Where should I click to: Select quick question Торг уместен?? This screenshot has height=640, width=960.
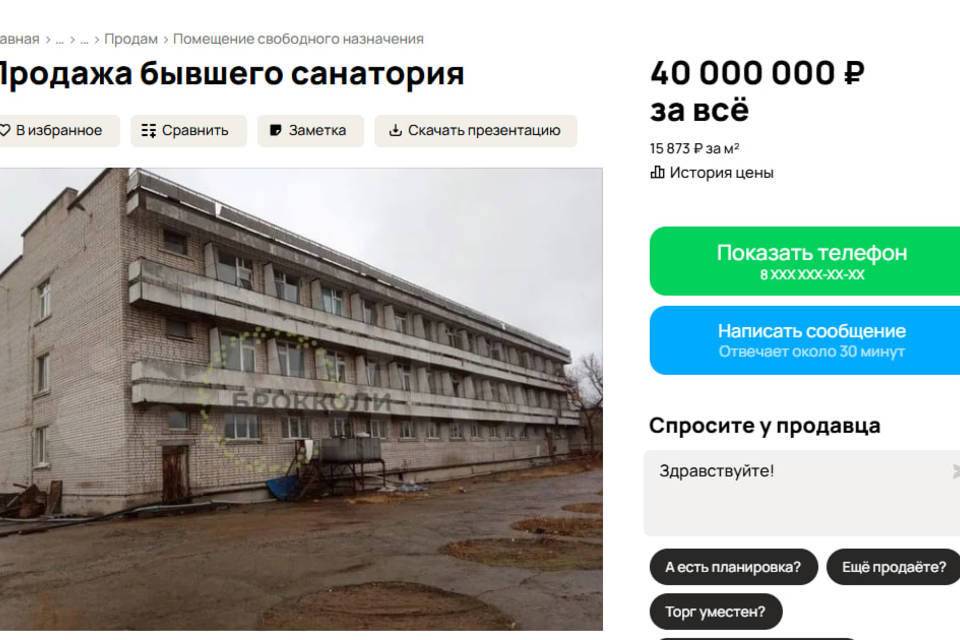(716, 611)
